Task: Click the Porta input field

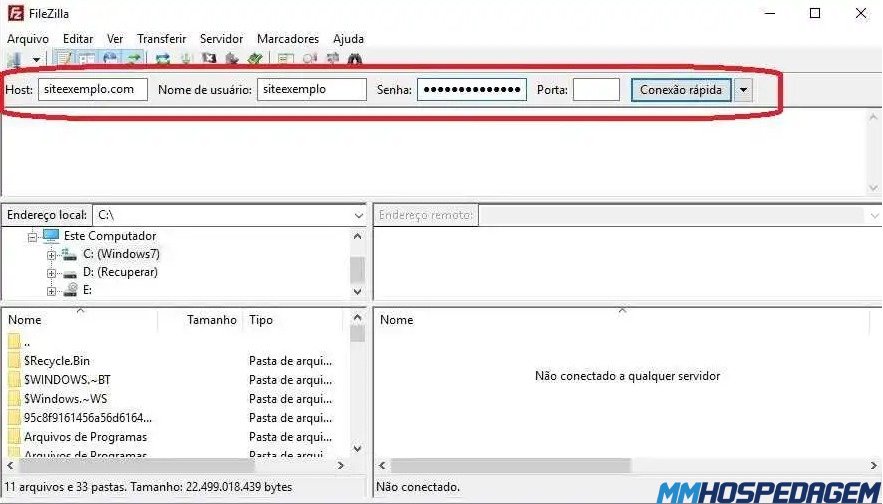Action: point(596,90)
